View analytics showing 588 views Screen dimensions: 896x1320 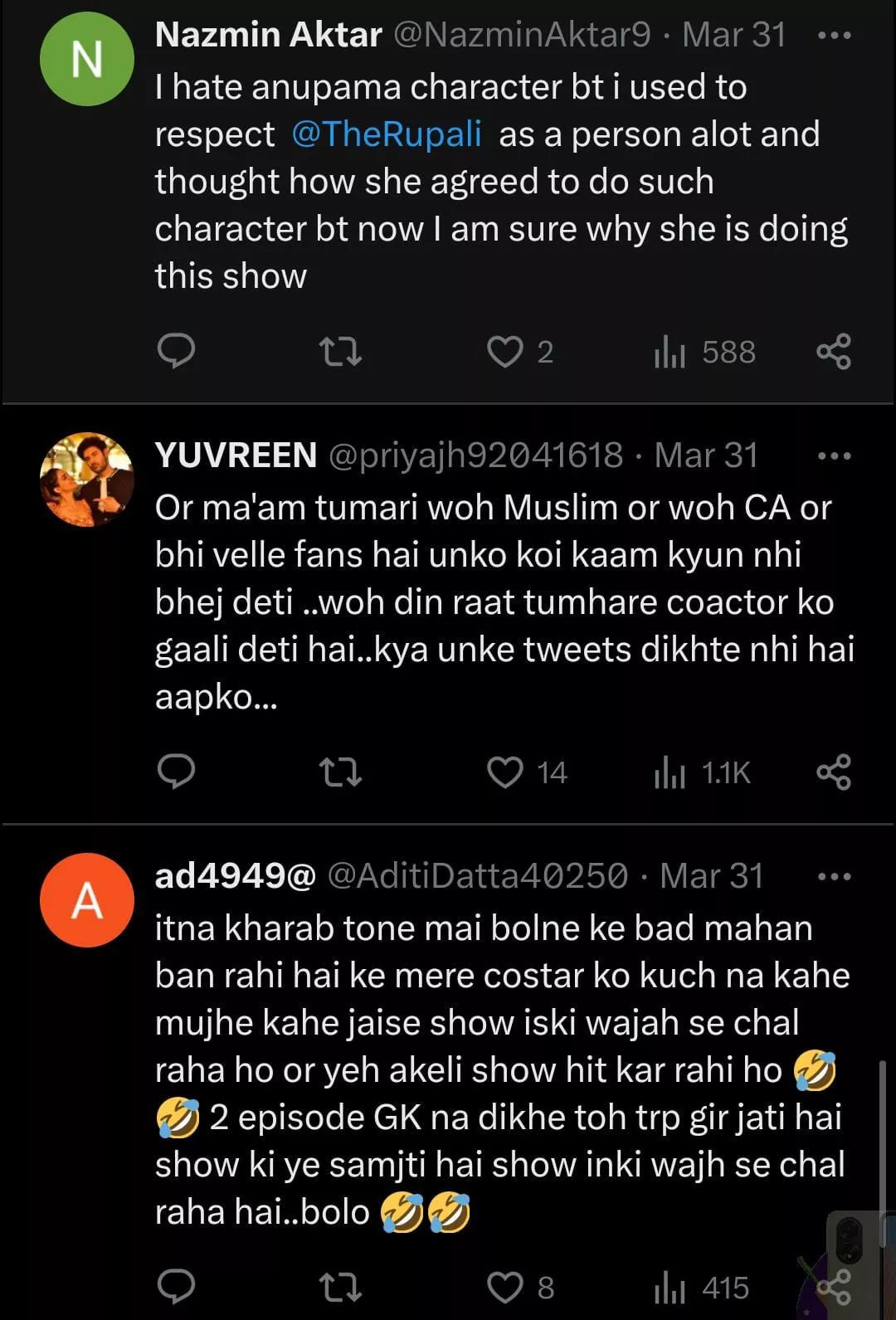pyautogui.click(x=704, y=352)
